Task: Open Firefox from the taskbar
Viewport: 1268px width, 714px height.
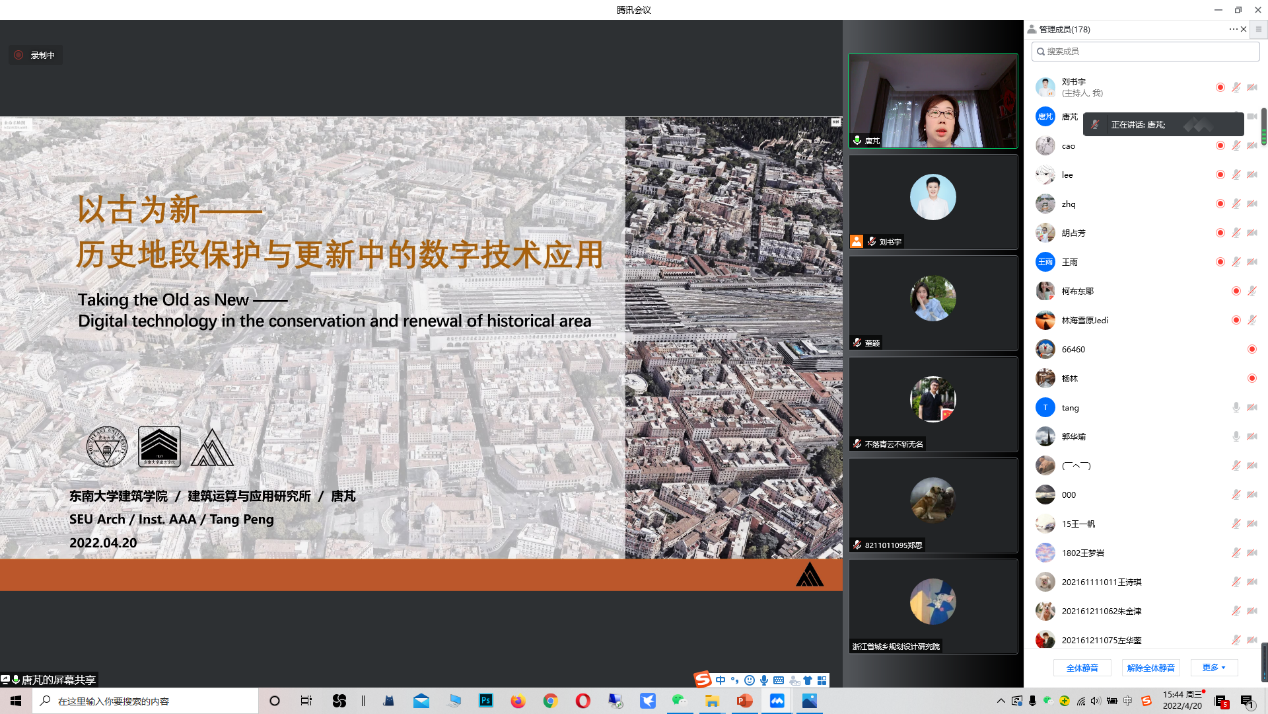Action: (x=518, y=701)
